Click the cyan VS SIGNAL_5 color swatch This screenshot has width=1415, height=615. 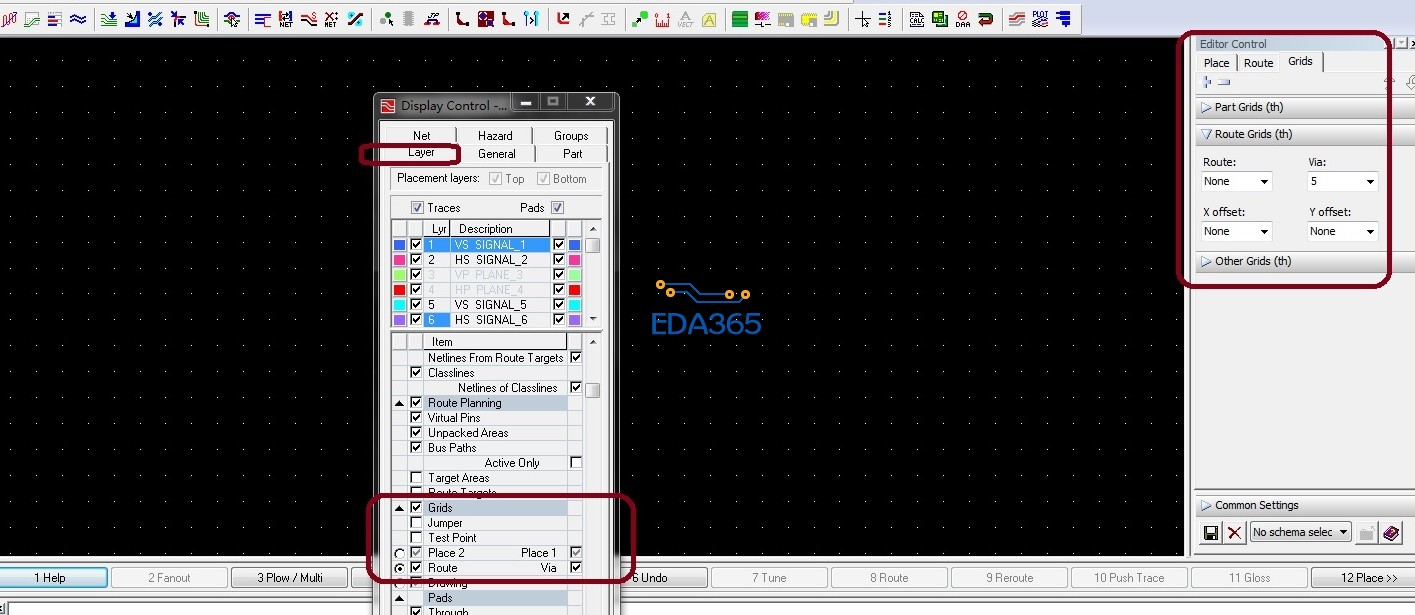pyautogui.click(x=400, y=305)
